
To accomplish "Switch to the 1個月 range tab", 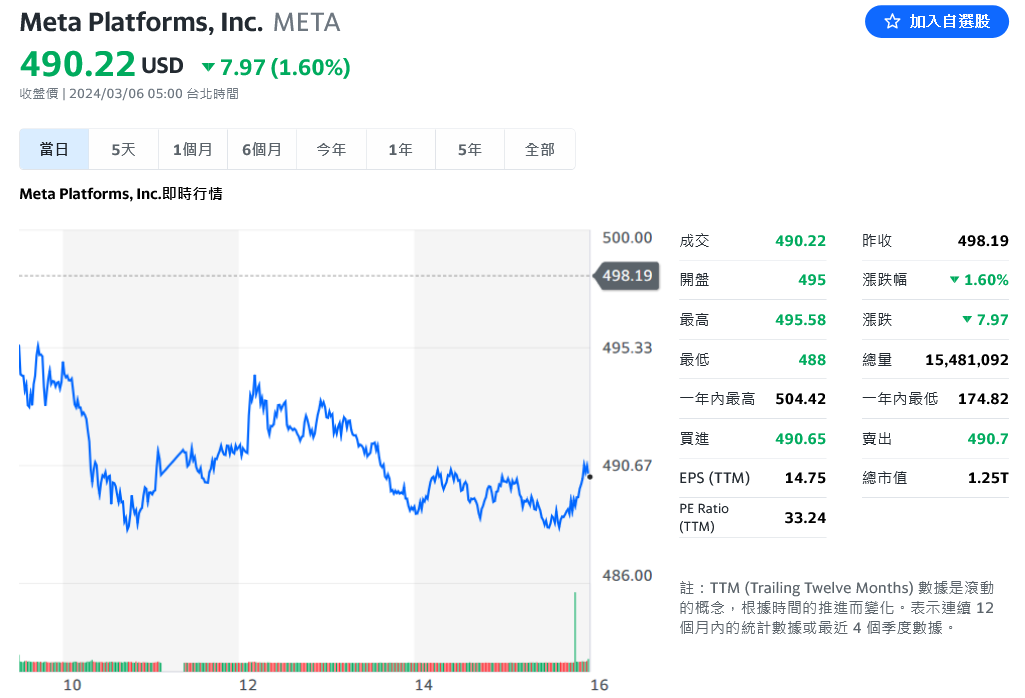I will (x=193, y=150).
